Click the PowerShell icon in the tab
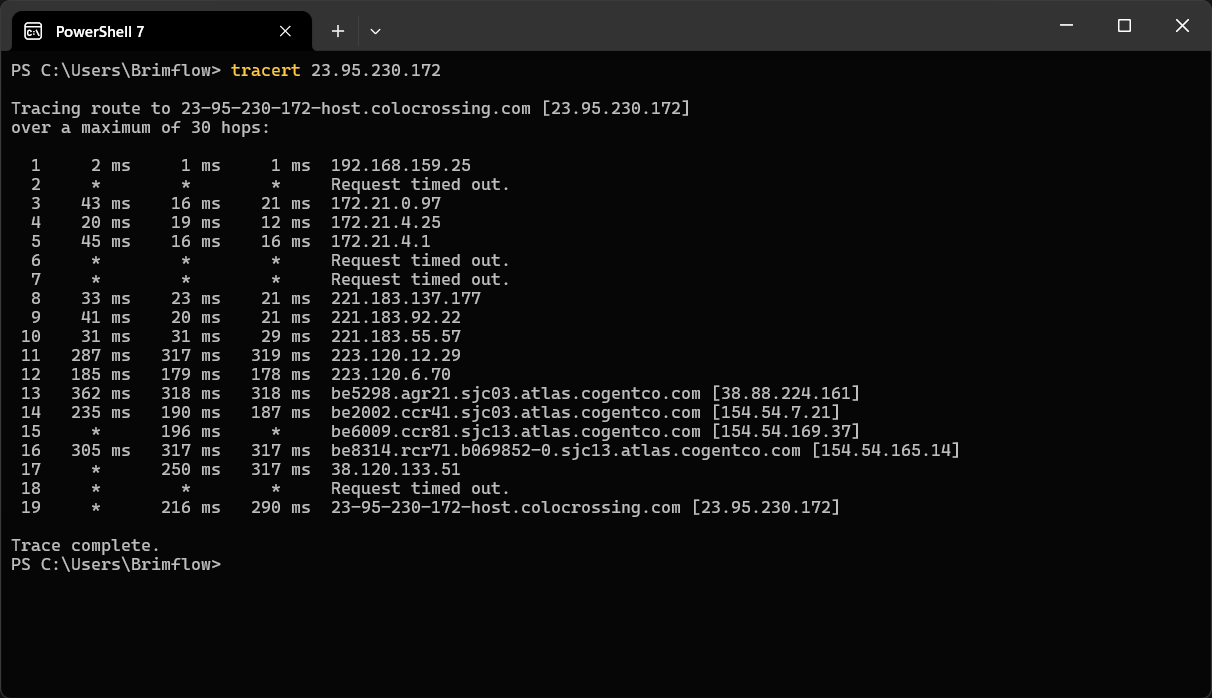1212x698 pixels. [33, 31]
